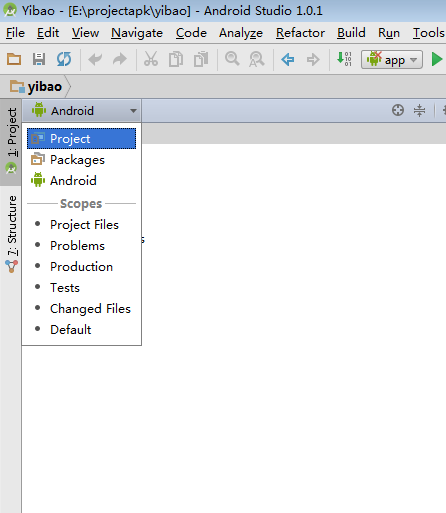Viewport: 446px width, 513px height.
Task: Open the Build menu
Action: (x=351, y=33)
